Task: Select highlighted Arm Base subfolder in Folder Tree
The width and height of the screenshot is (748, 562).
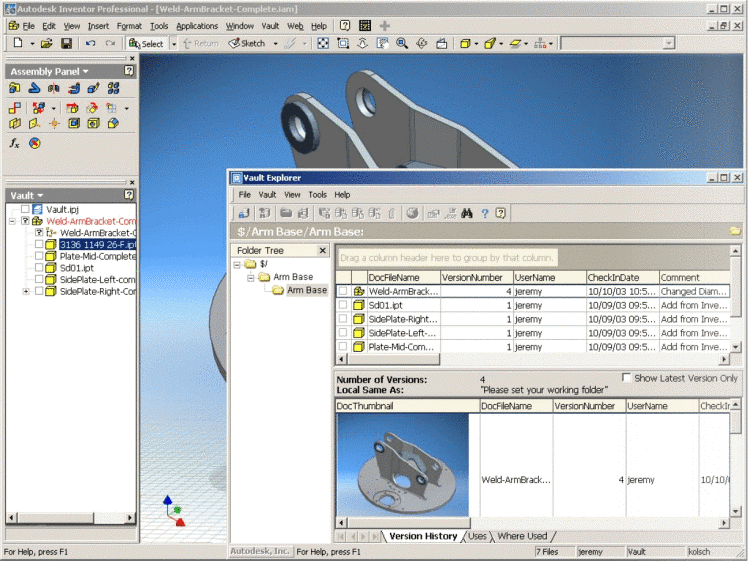Action: (x=306, y=290)
